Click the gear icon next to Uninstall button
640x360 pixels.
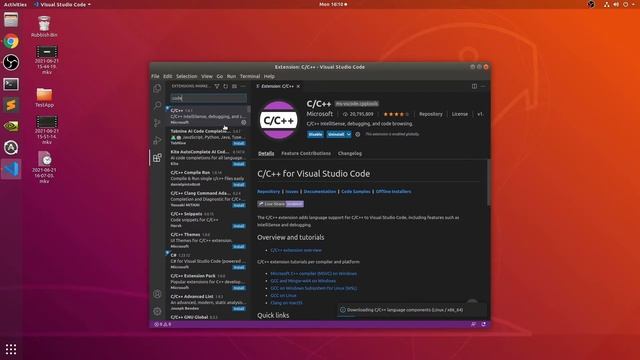click(358, 134)
